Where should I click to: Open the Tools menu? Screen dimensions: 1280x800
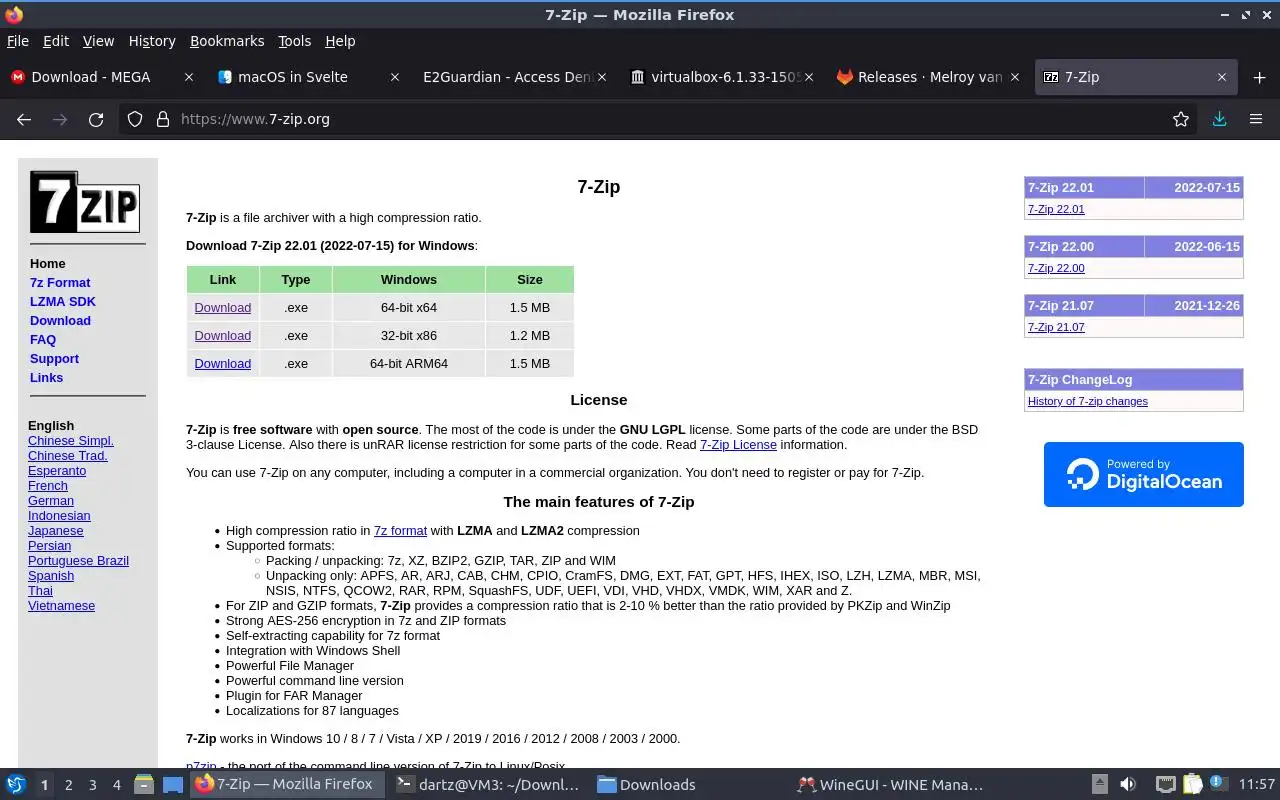tap(294, 41)
